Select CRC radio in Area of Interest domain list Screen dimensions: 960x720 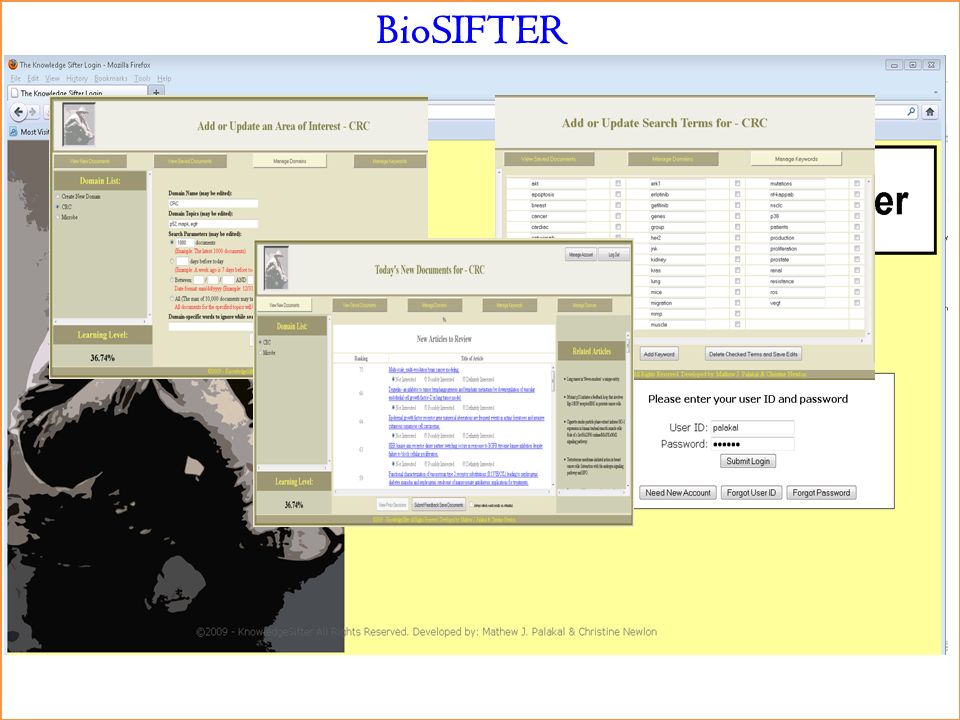pyautogui.click(x=58, y=207)
